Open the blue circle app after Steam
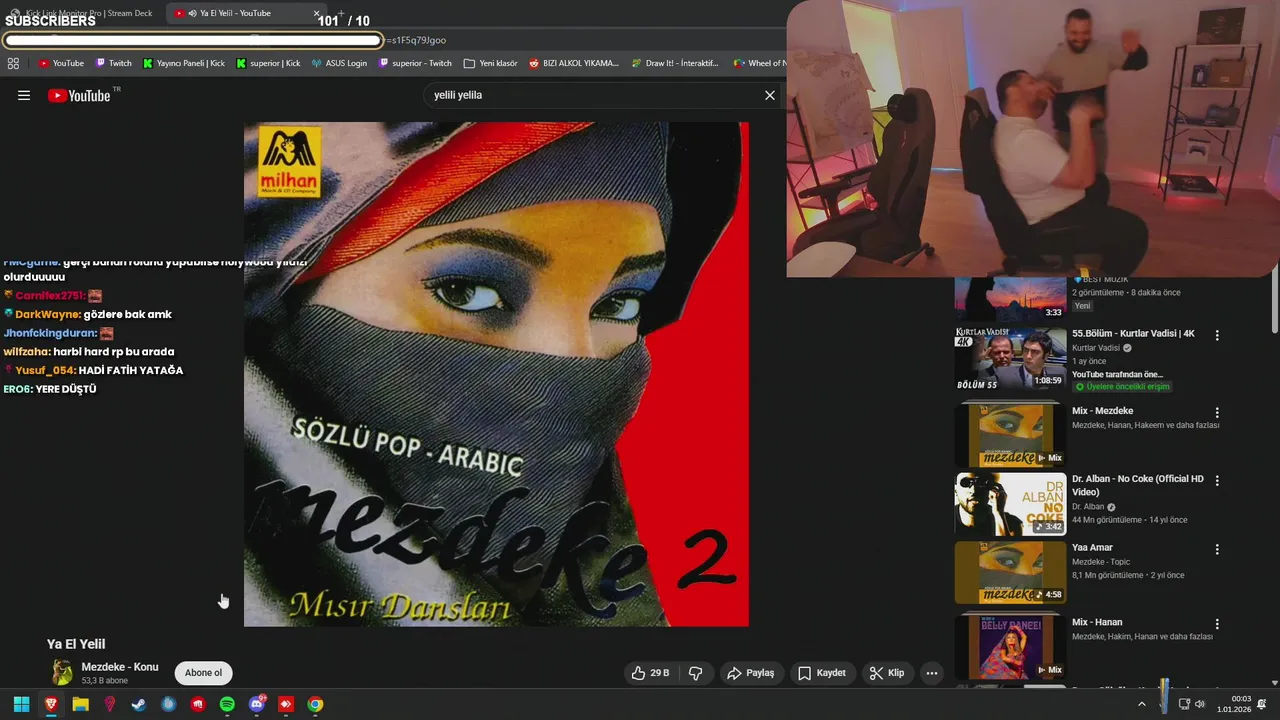 (x=168, y=704)
